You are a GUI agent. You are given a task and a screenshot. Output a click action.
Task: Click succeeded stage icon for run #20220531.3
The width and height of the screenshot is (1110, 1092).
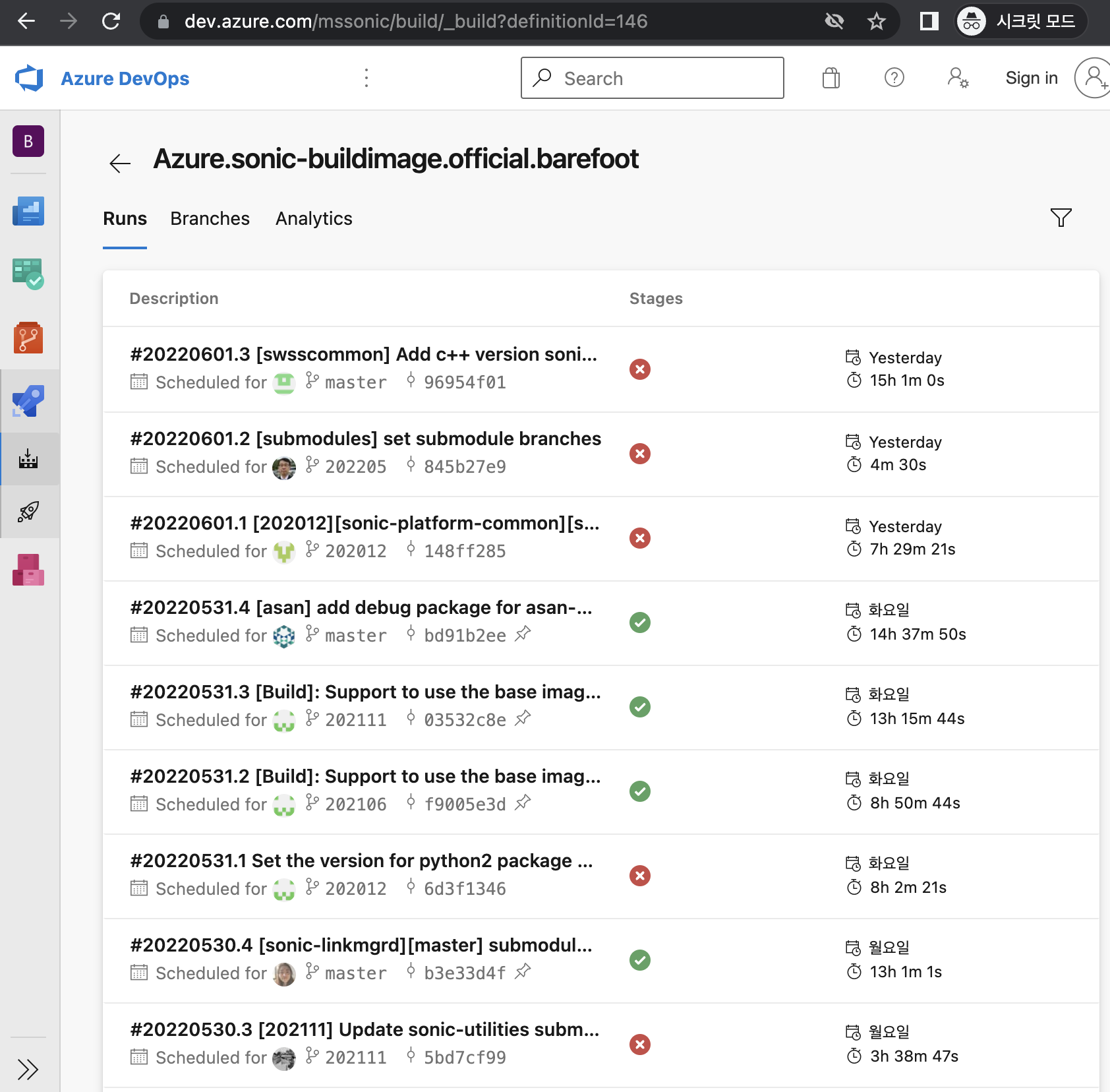tap(640, 707)
